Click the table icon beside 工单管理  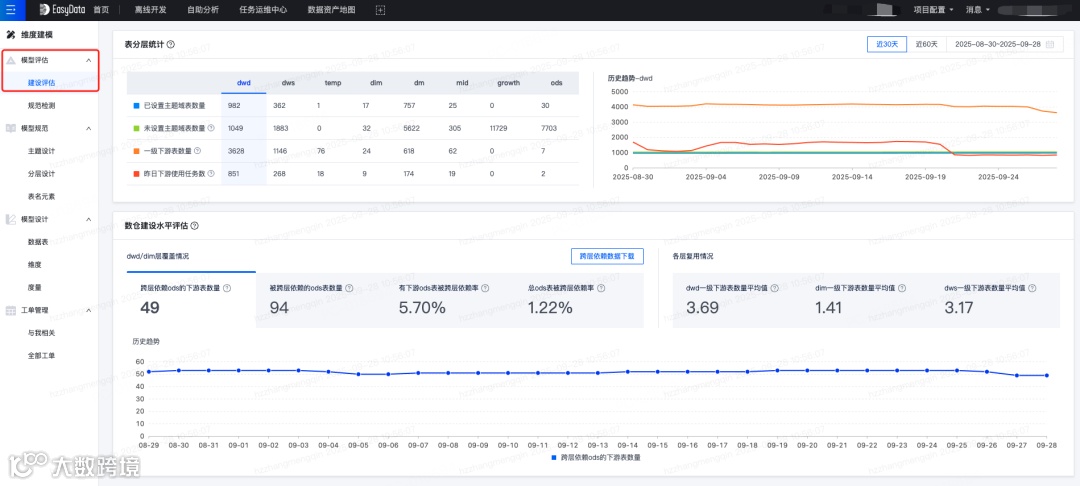tap(11, 310)
